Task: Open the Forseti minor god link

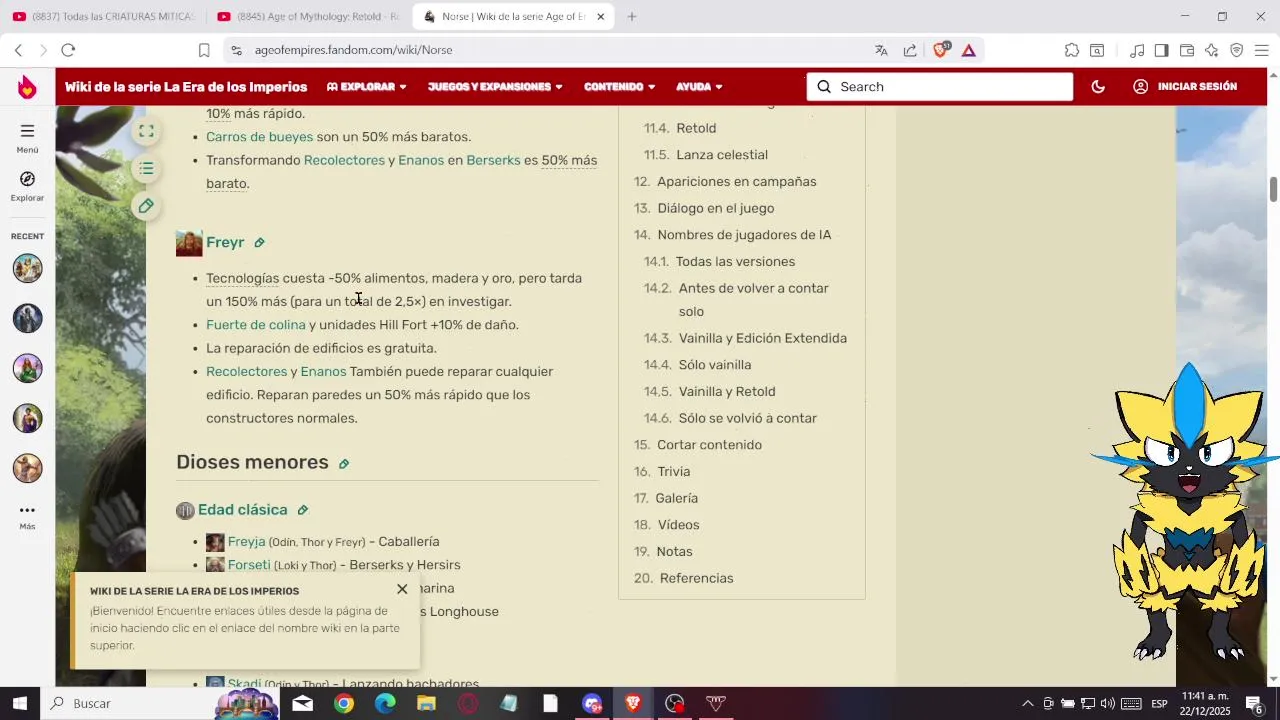Action: 249,565
